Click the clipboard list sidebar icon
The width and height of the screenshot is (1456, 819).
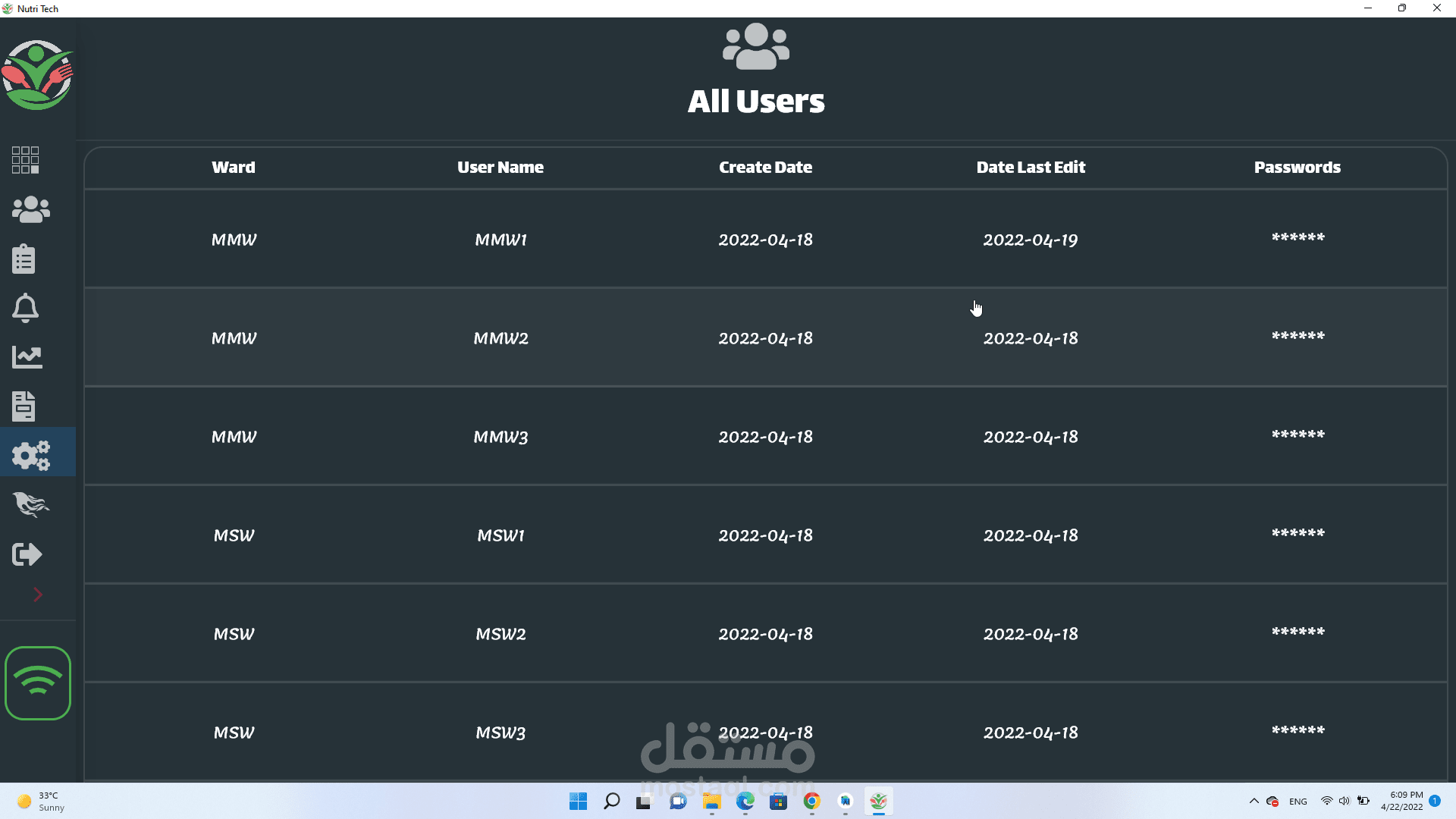tap(24, 259)
